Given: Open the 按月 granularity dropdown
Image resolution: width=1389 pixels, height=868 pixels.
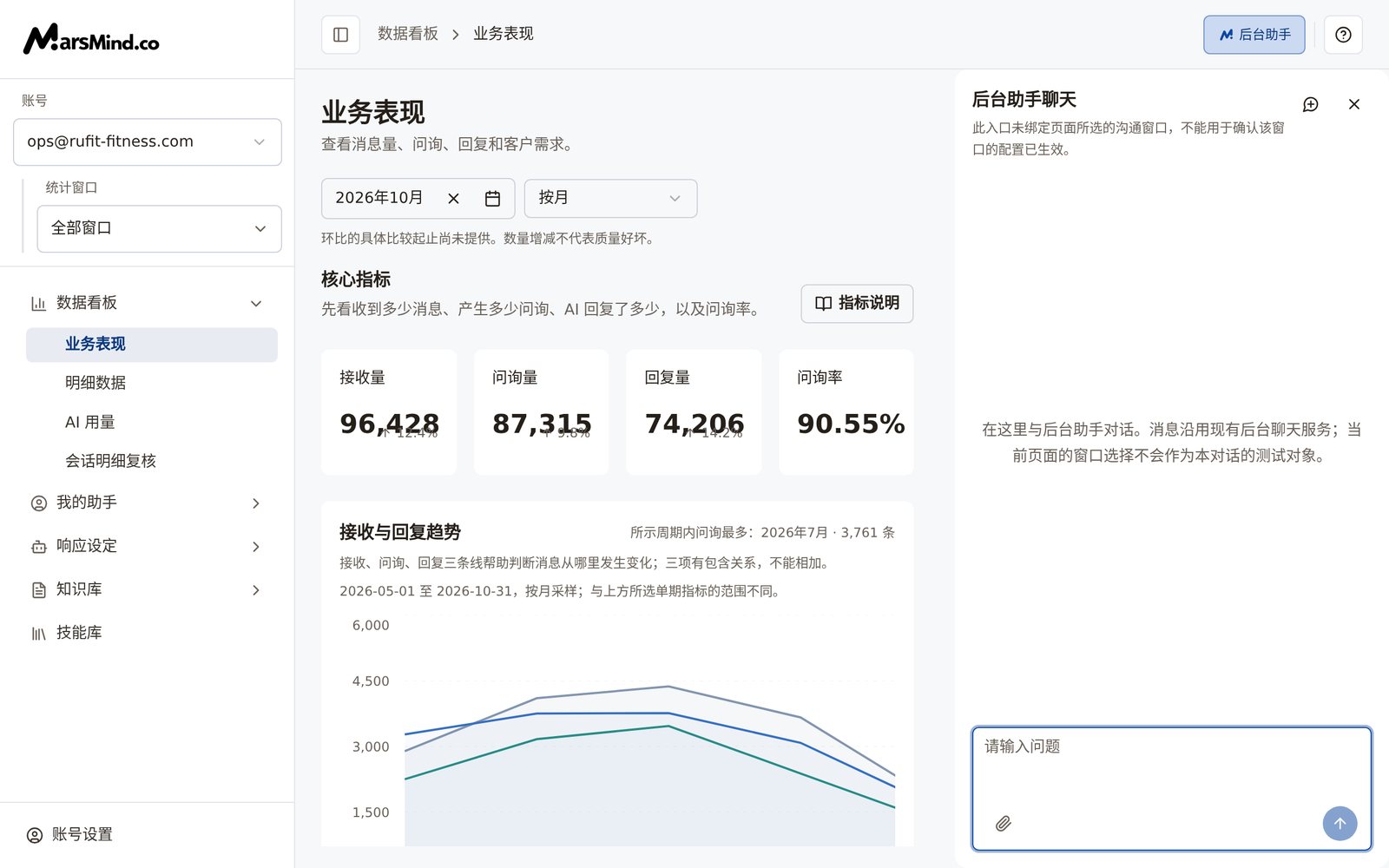Looking at the screenshot, I should tap(610, 198).
